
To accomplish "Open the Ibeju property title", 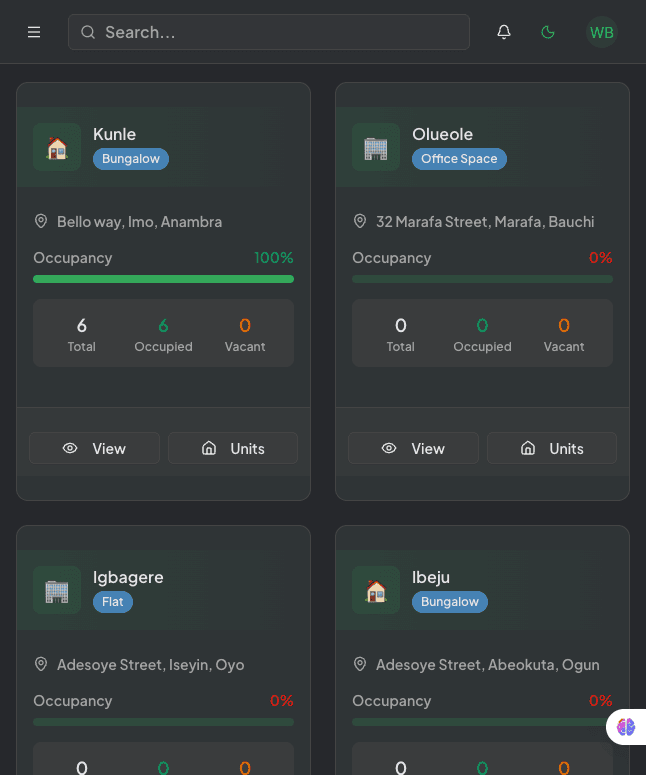I will tap(431, 577).
